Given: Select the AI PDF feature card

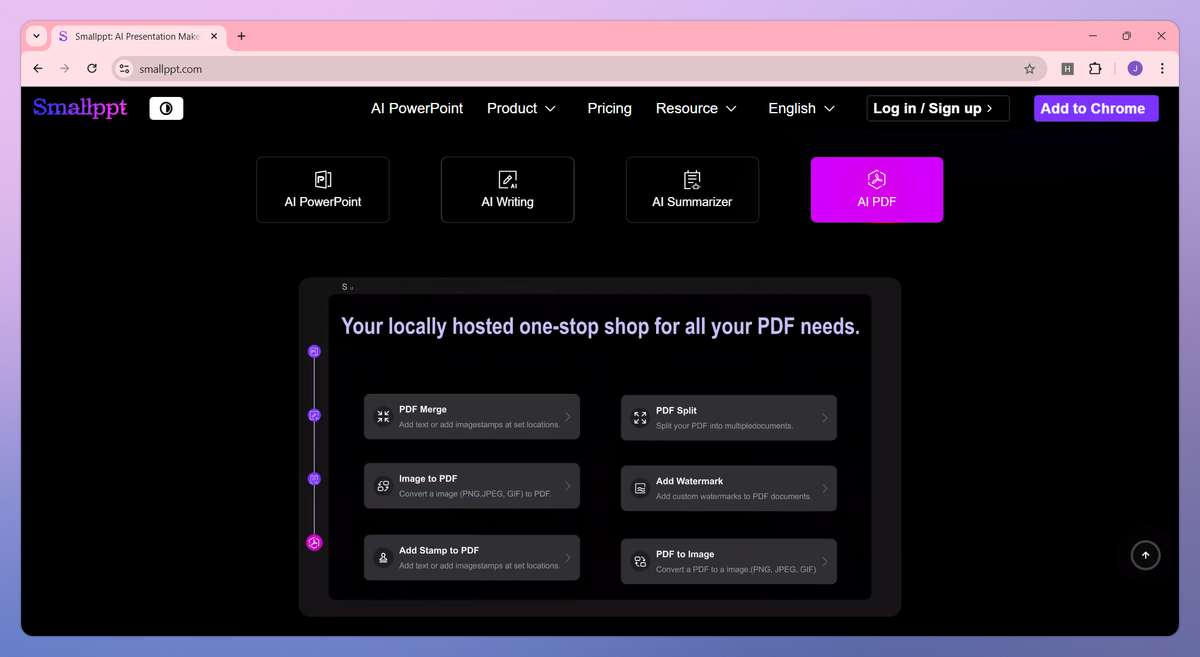Looking at the screenshot, I should coord(877,189).
